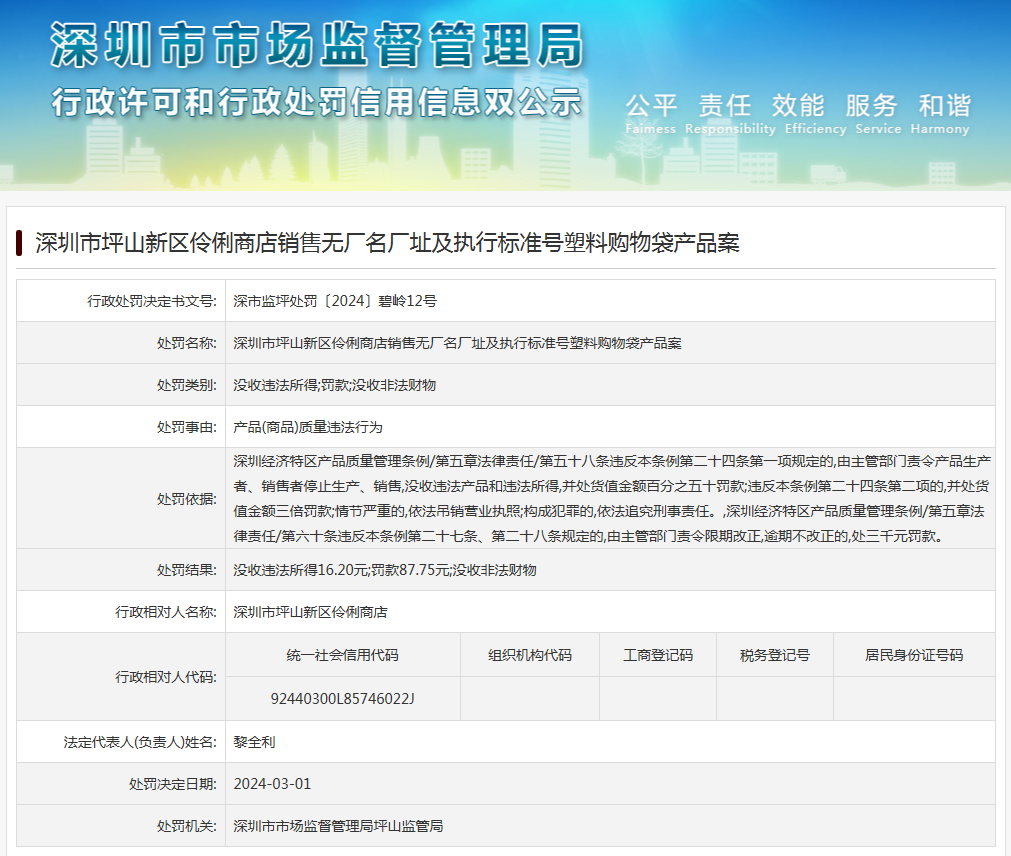Select the 处罚结果 label
Screen dimensions: 1011x856
point(187,570)
